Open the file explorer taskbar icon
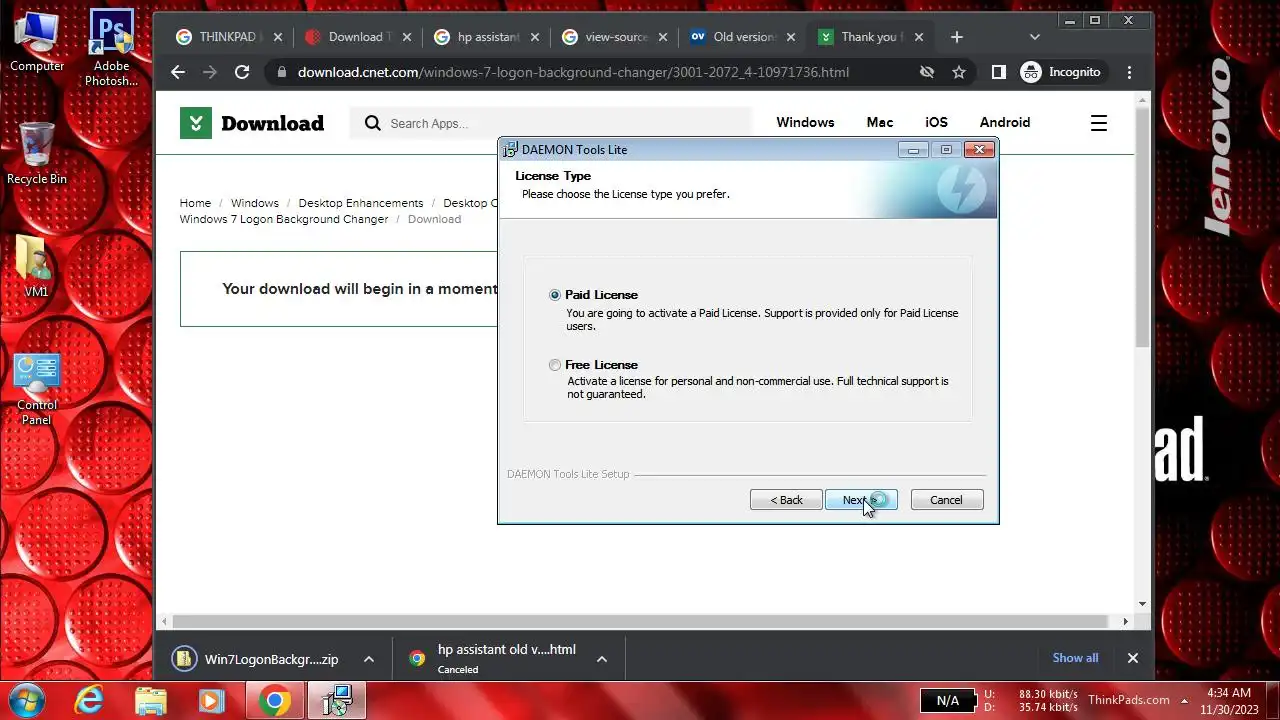This screenshot has height=720, width=1280. (150, 700)
